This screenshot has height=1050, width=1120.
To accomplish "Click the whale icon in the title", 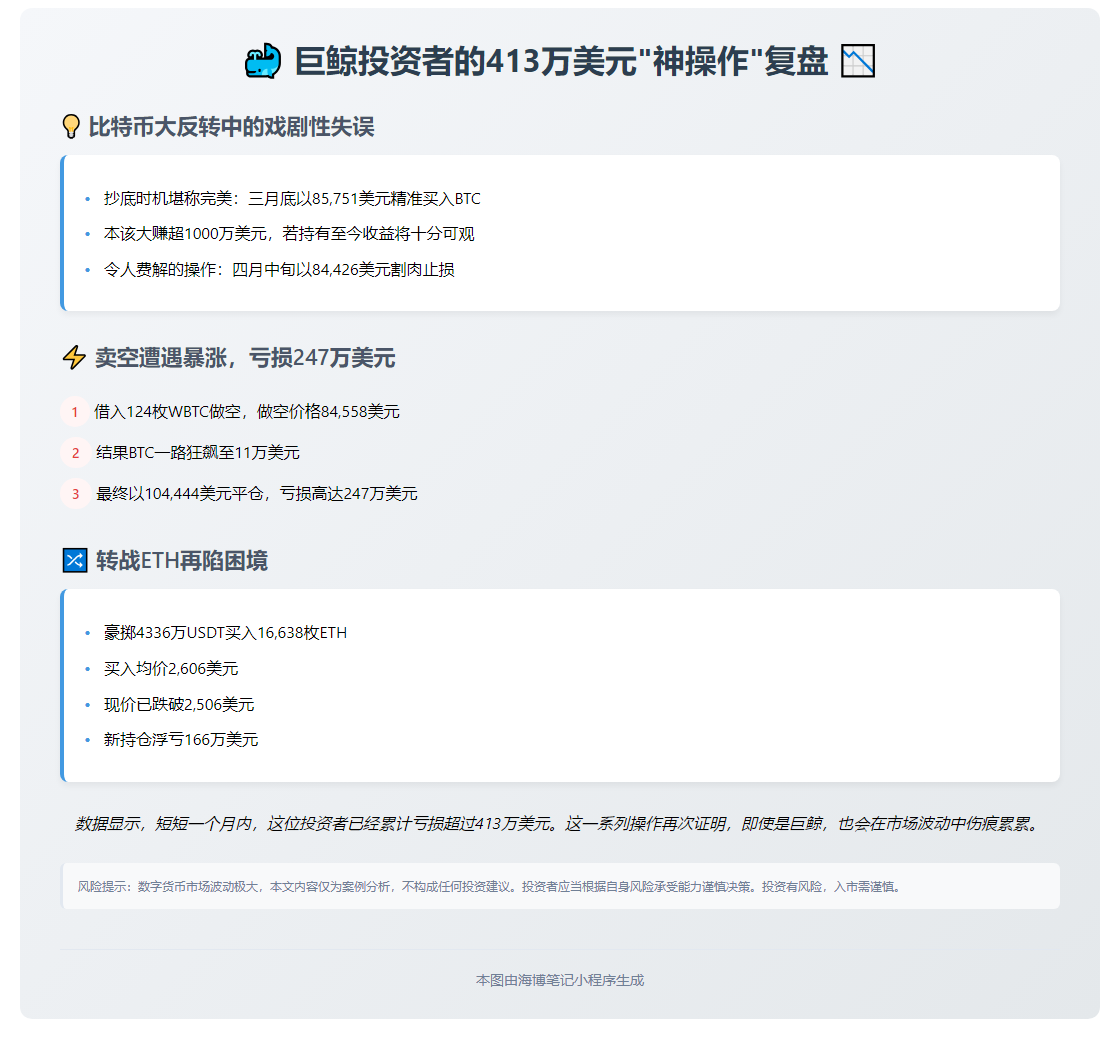I will pos(263,61).
